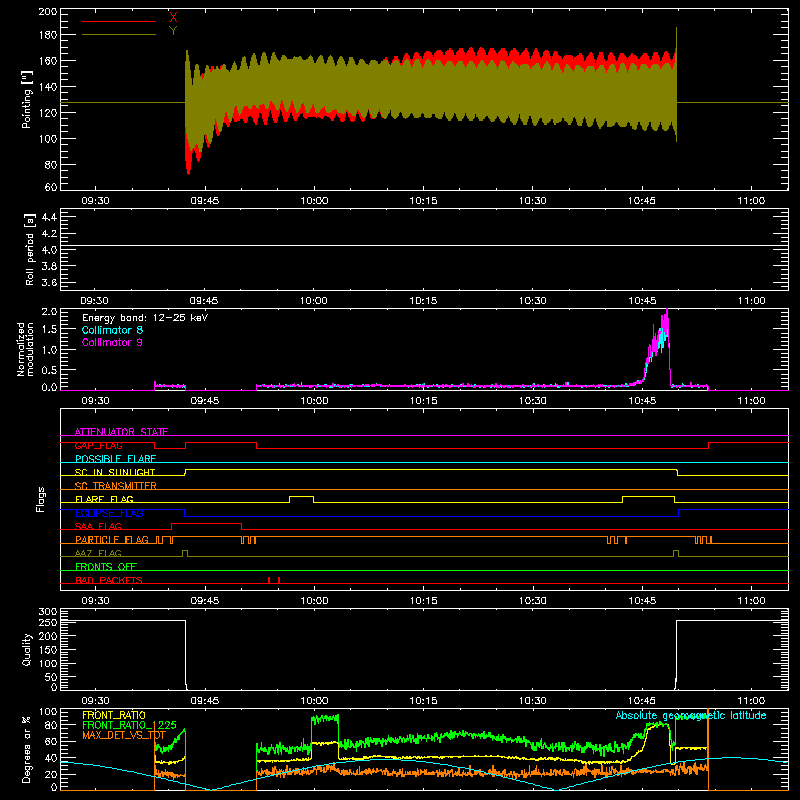Click the BAD_PACKETS flag label
Screen dimensions: 800x800
(x=109, y=580)
